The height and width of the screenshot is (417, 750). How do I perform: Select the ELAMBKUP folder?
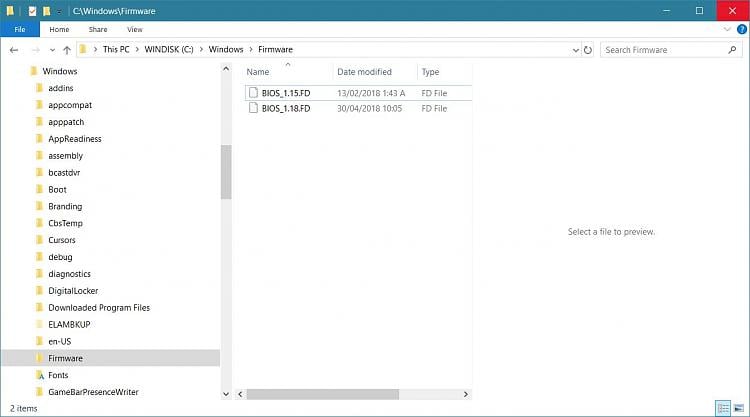pyautogui.click(x=69, y=325)
